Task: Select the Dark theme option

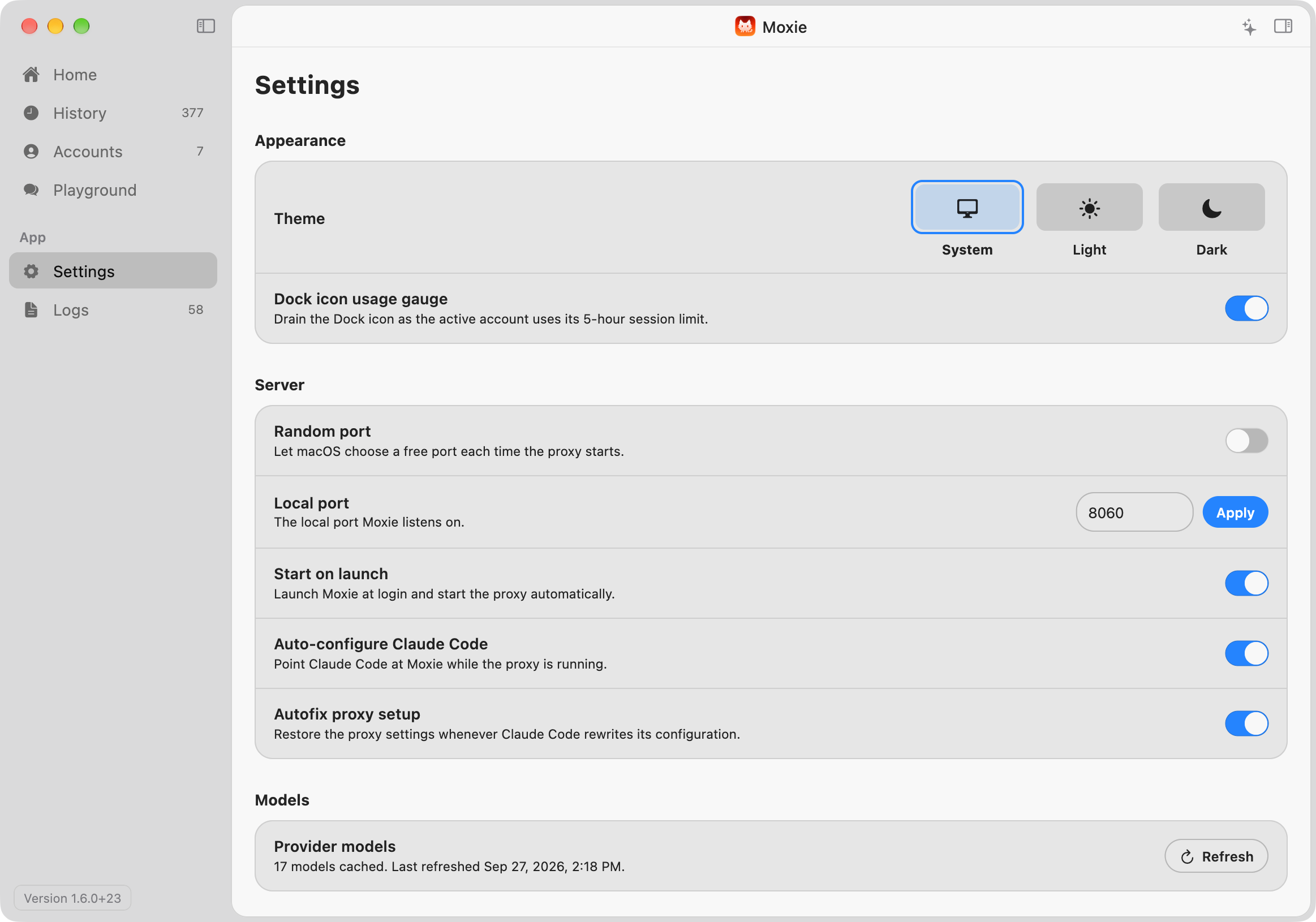Action: [1211, 207]
